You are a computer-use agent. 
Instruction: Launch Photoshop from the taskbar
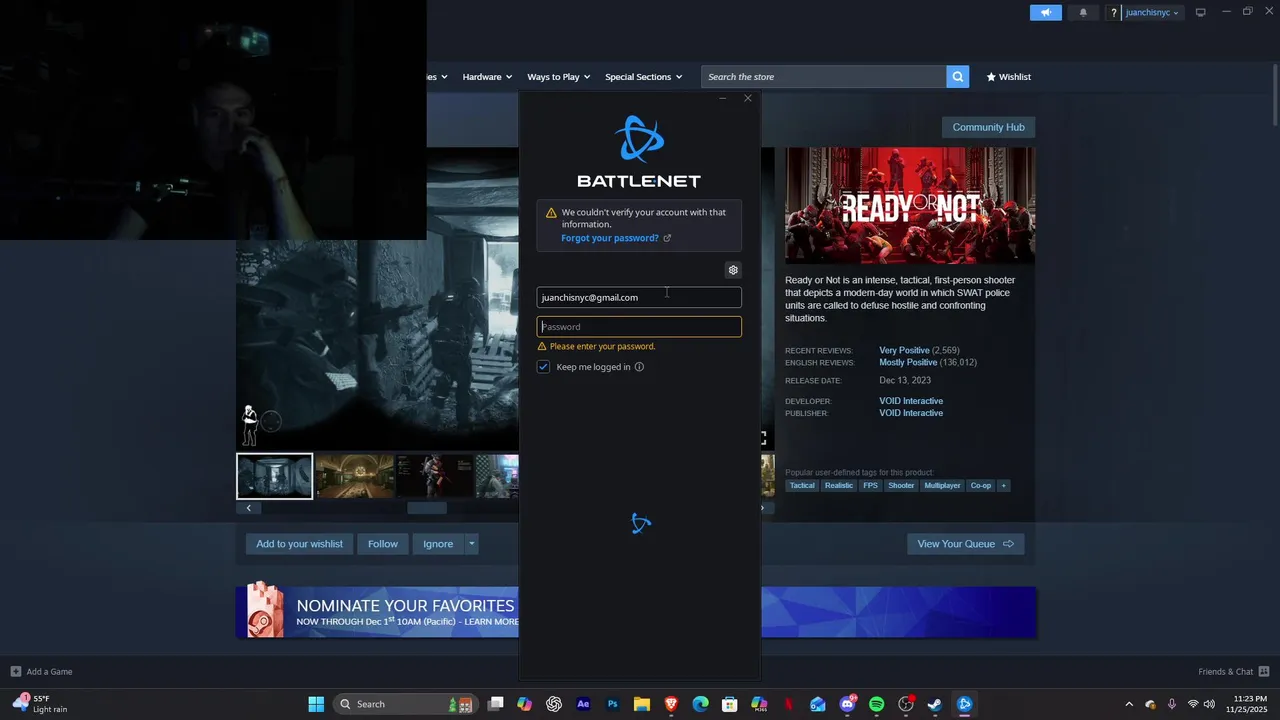pyautogui.click(x=613, y=704)
